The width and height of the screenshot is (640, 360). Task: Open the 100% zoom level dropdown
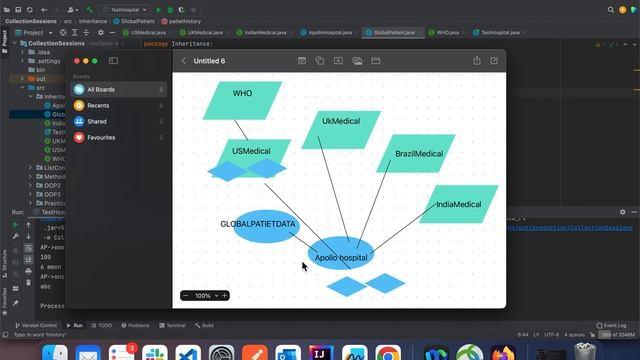coord(206,296)
